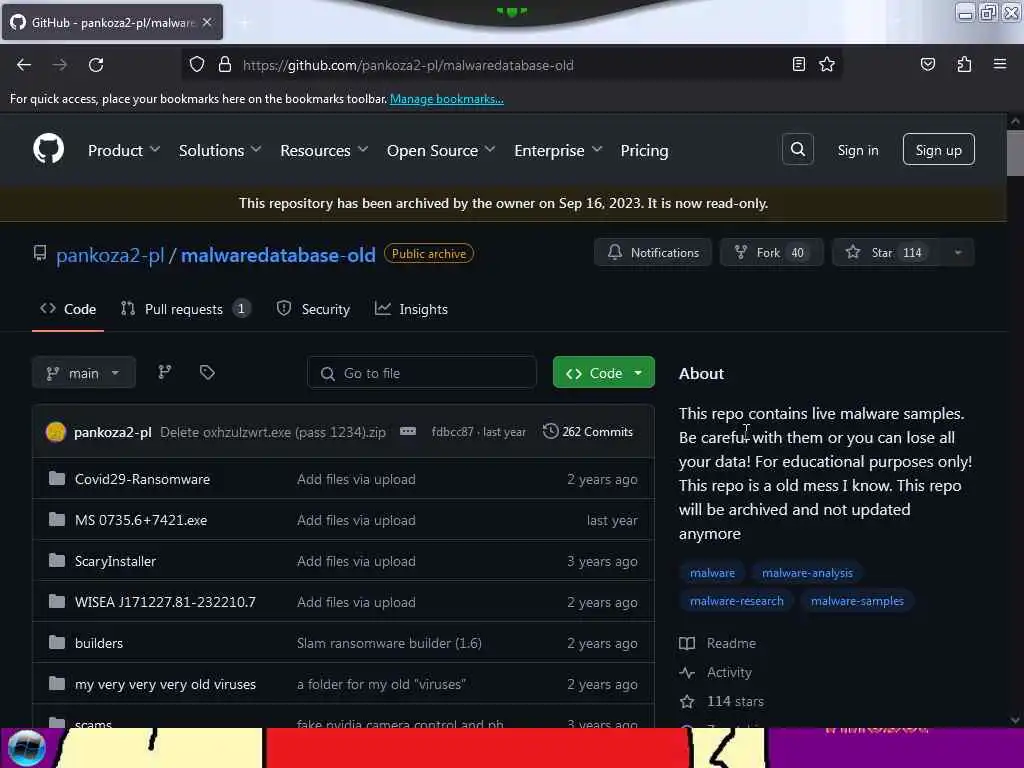The width and height of the screenshot is (1024, 768).
Task: Close the GitHub browser tab
Action: [x=207, y=22]
